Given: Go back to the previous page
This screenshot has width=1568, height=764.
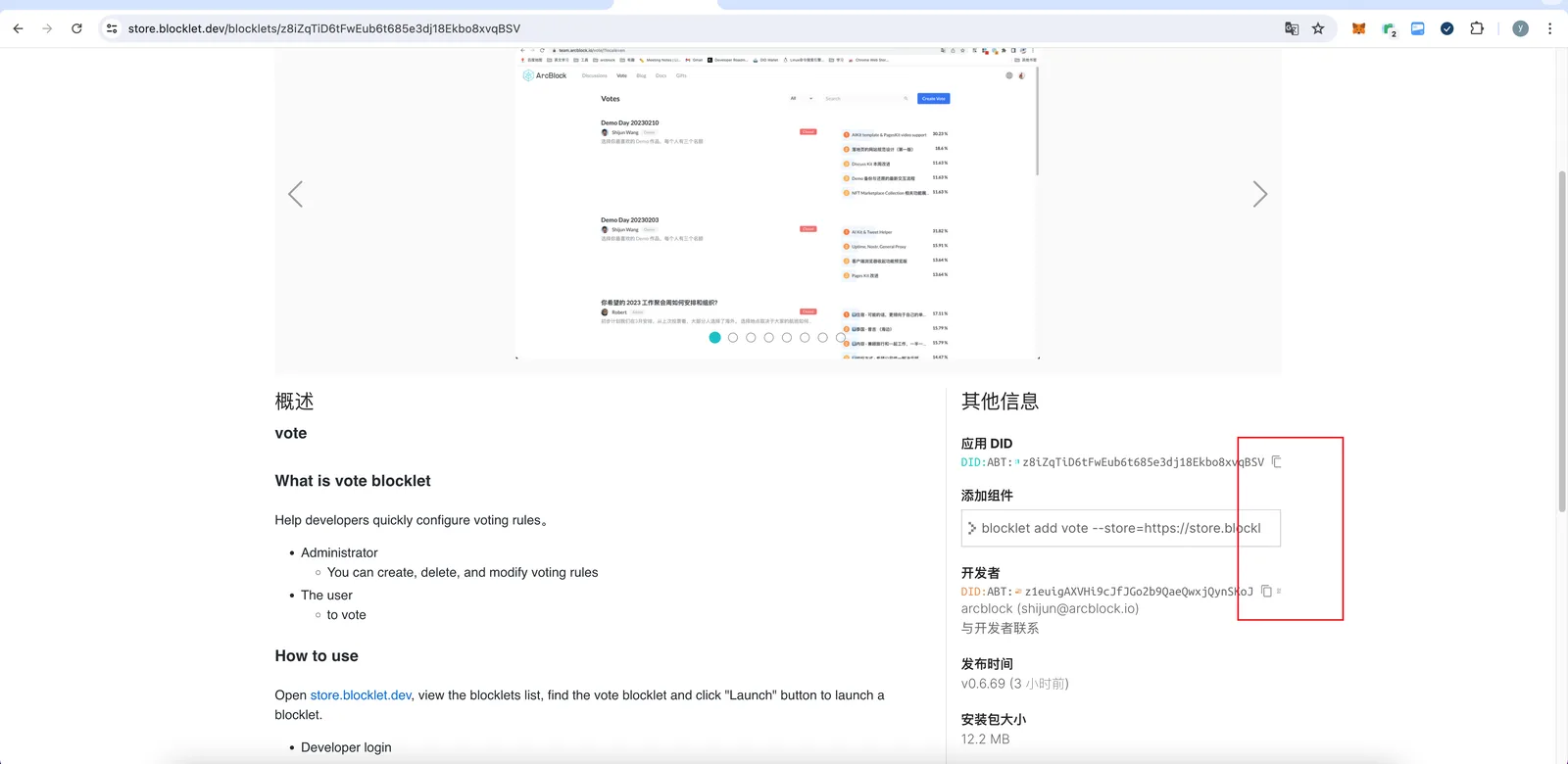Looking at the screenshot, I should [18, 28].
